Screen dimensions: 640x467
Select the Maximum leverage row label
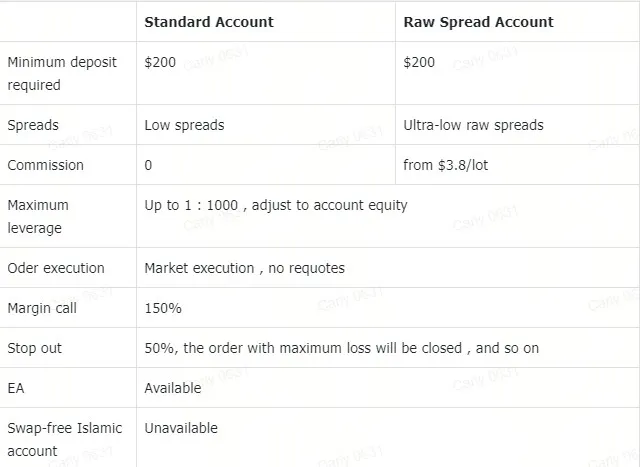tap(38, 216)
